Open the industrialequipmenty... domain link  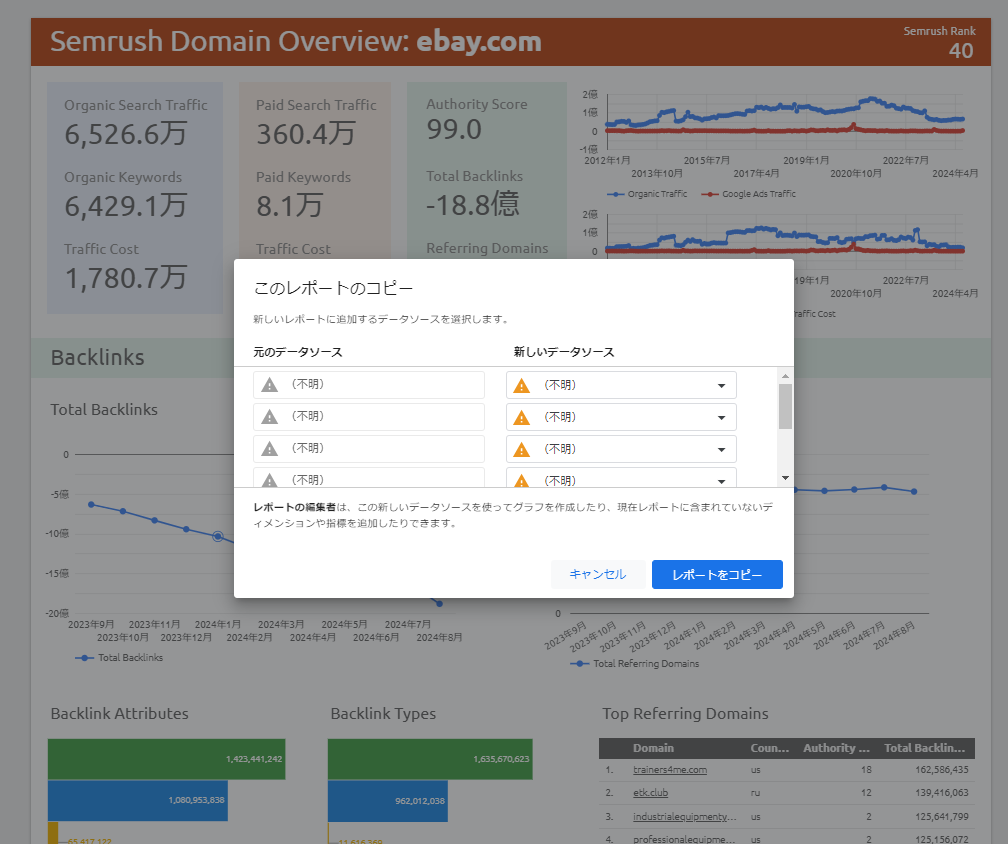(x=684, y=816)
